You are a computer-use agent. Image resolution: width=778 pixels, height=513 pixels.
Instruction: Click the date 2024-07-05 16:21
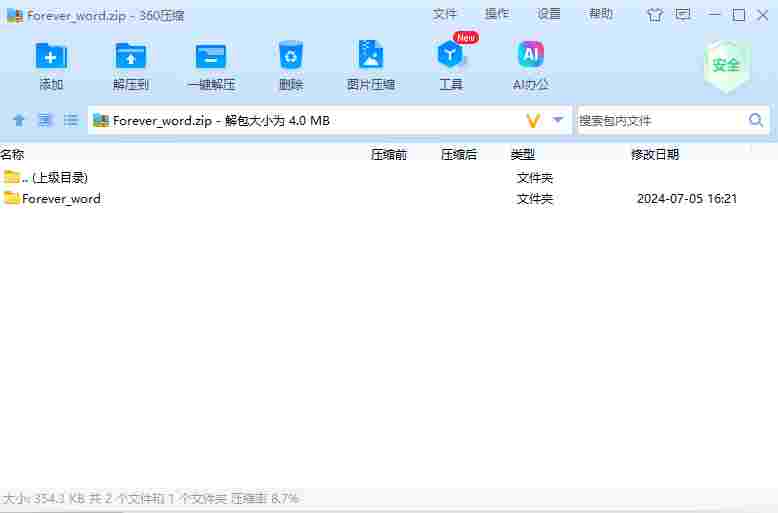(x=687, y=198)
